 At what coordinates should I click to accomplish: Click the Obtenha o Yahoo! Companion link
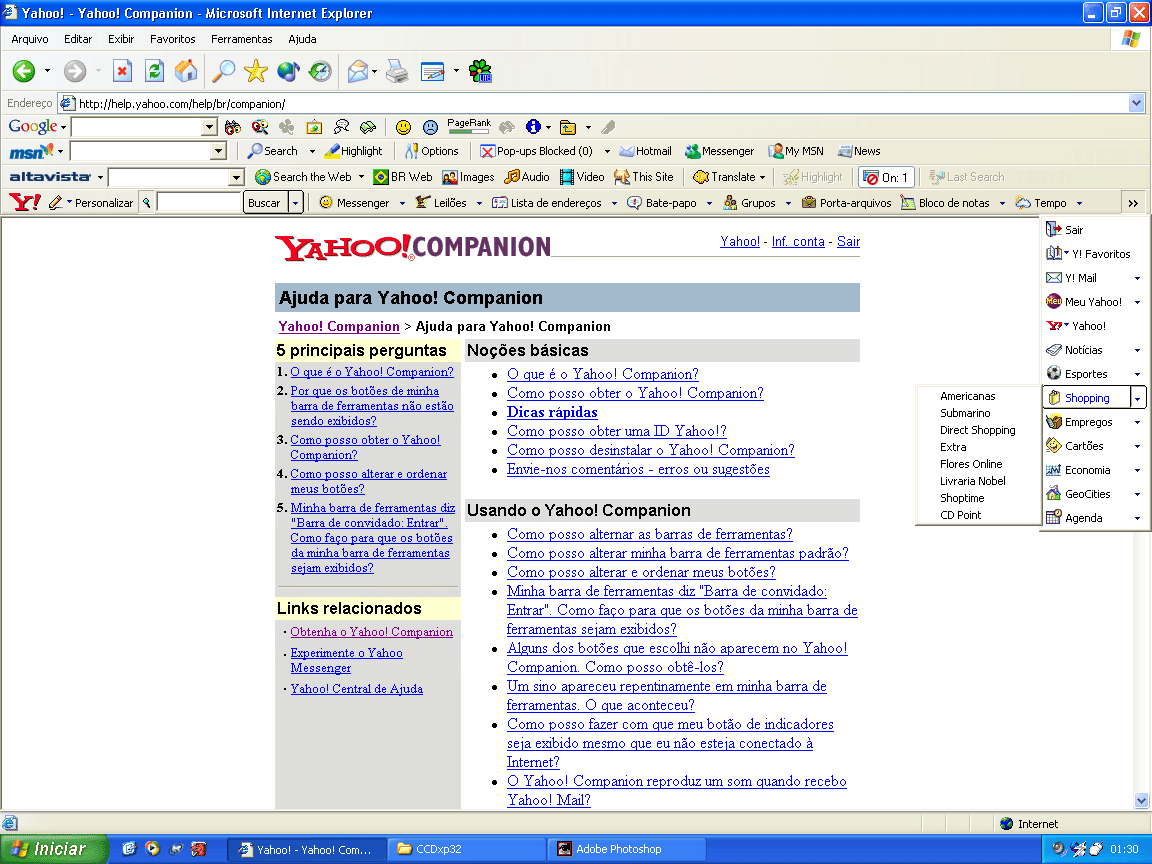(x=371, y=632)
